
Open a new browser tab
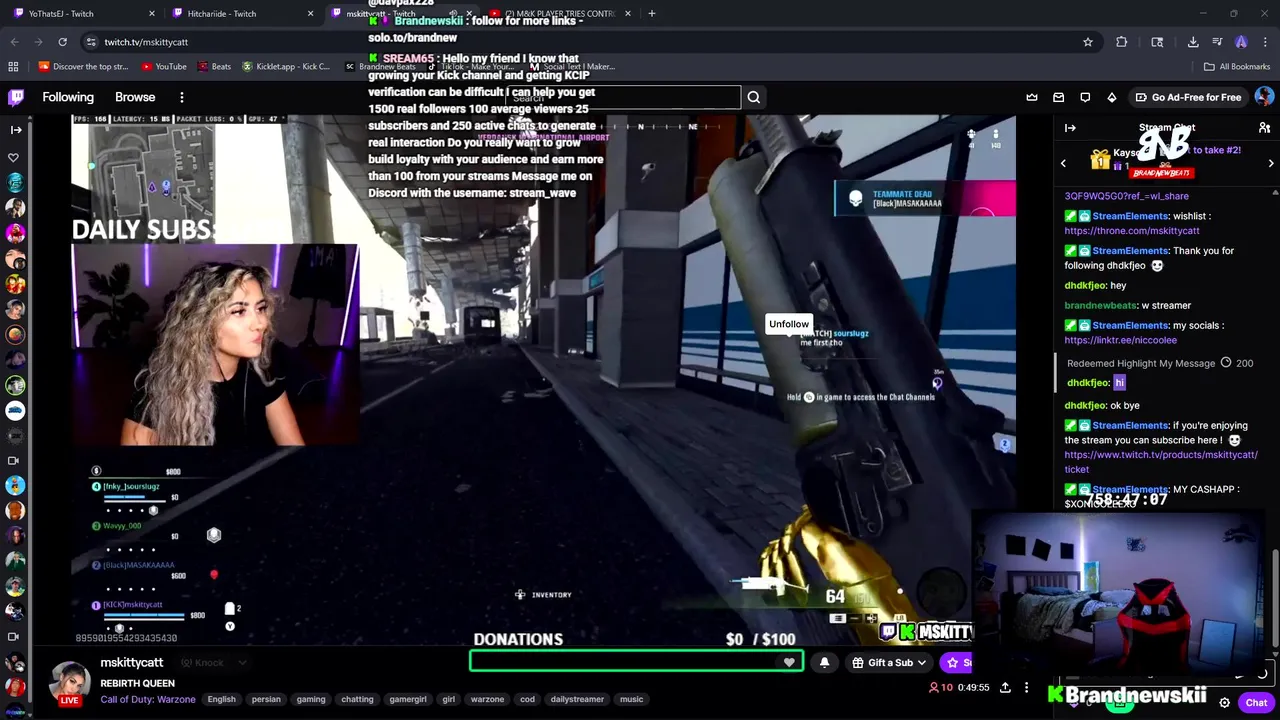[x=652, y=13]
